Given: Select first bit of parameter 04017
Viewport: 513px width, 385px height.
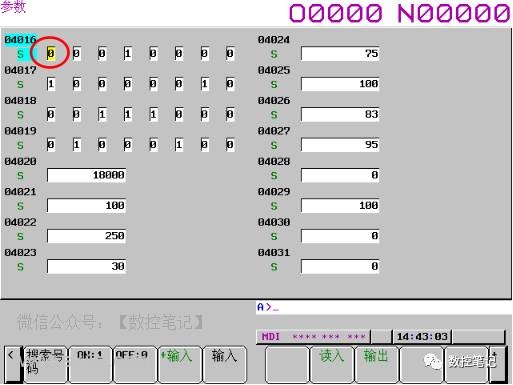Looking at the screenshot, I should coord(51,84).
